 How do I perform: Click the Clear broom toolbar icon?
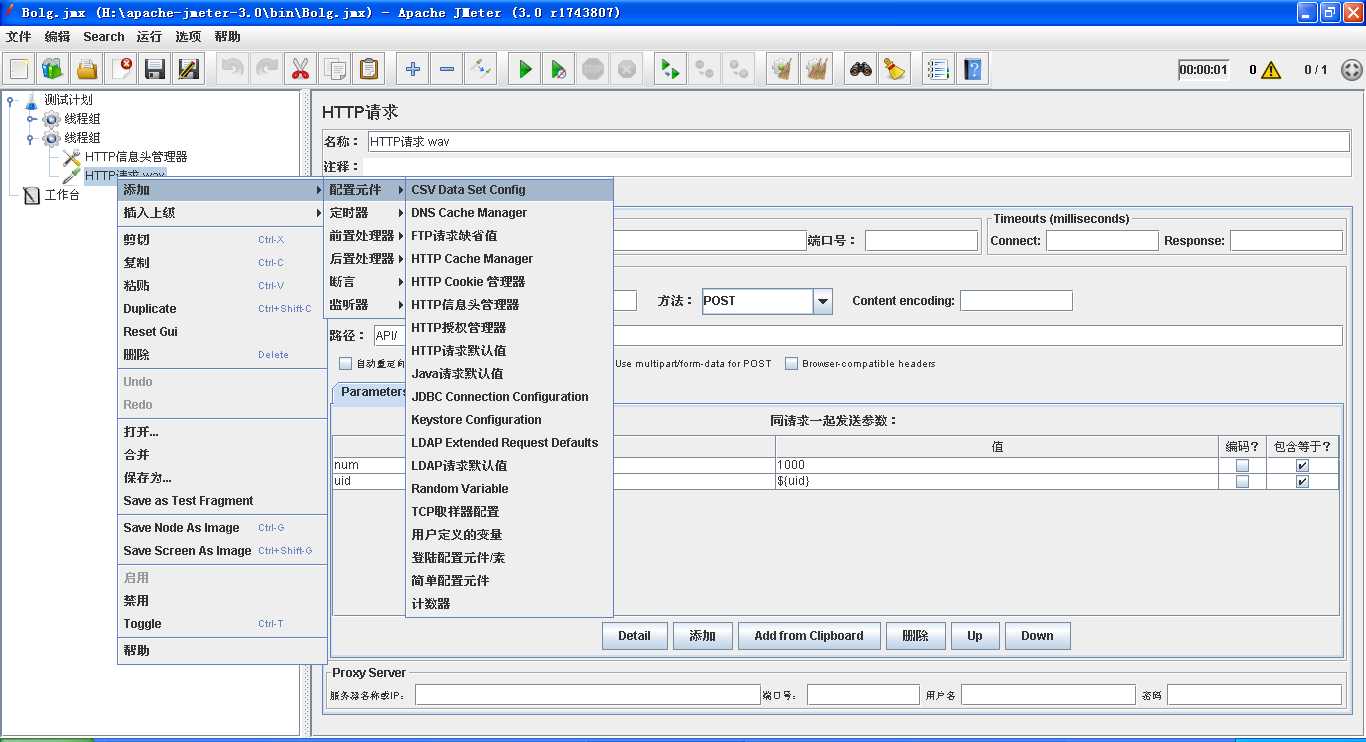click(783, 69)
